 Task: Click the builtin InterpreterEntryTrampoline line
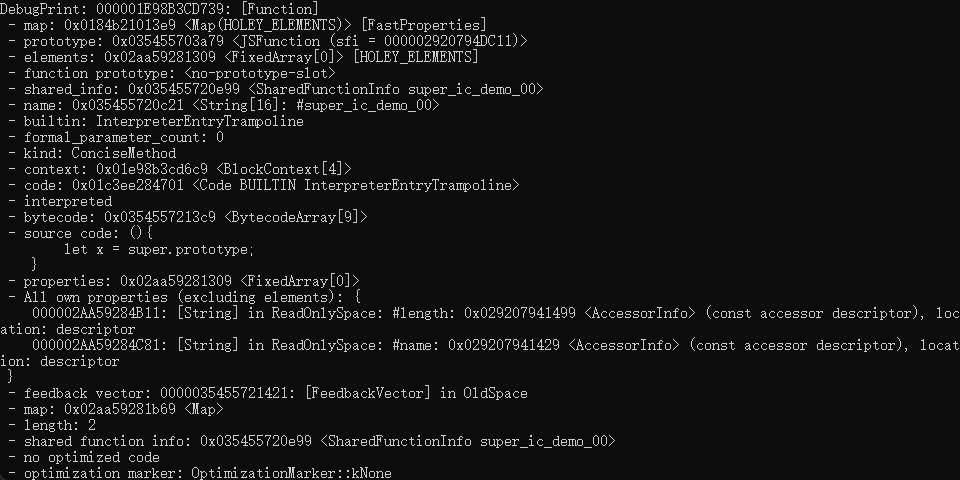[156, 121]
